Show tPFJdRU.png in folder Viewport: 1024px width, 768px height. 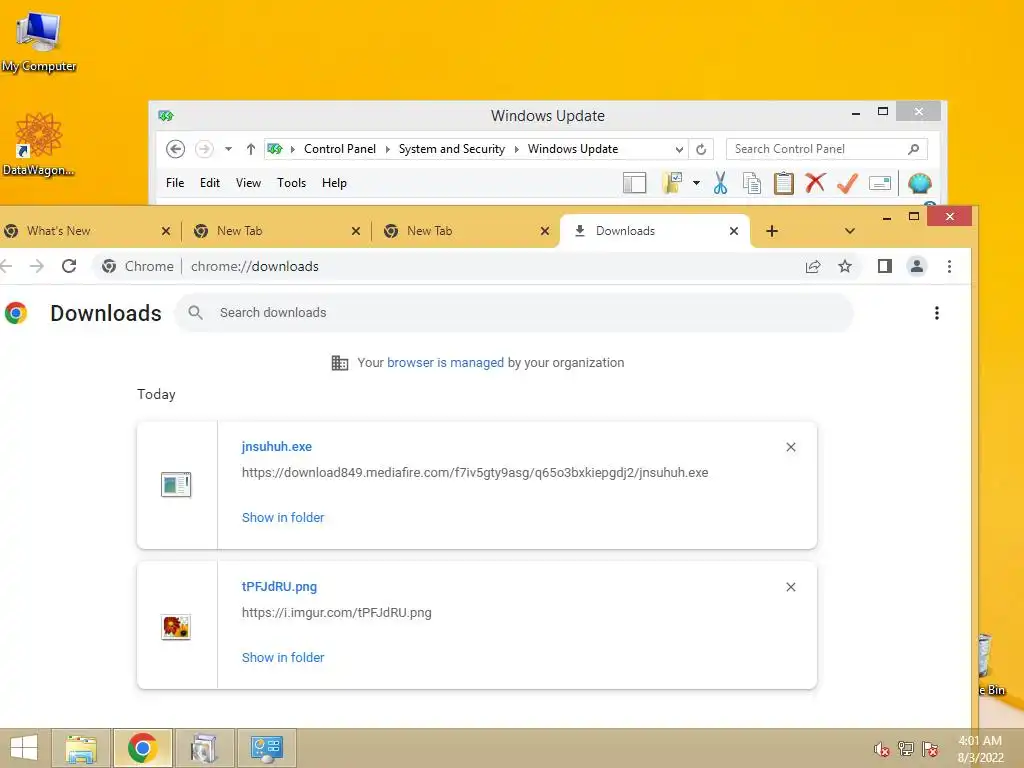pyautogui.click(x=283, y=658)
